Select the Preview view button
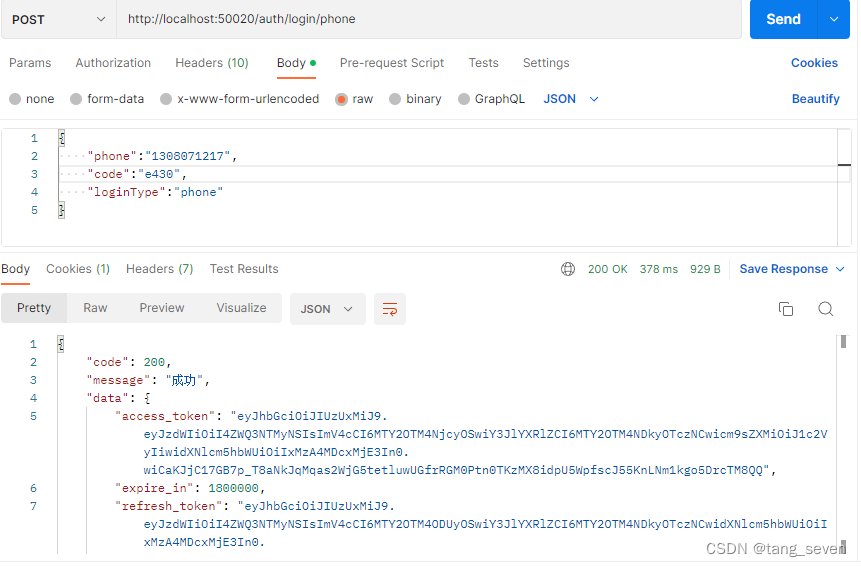This screenshot has width=861, height=567. click(x=161, y=308)
